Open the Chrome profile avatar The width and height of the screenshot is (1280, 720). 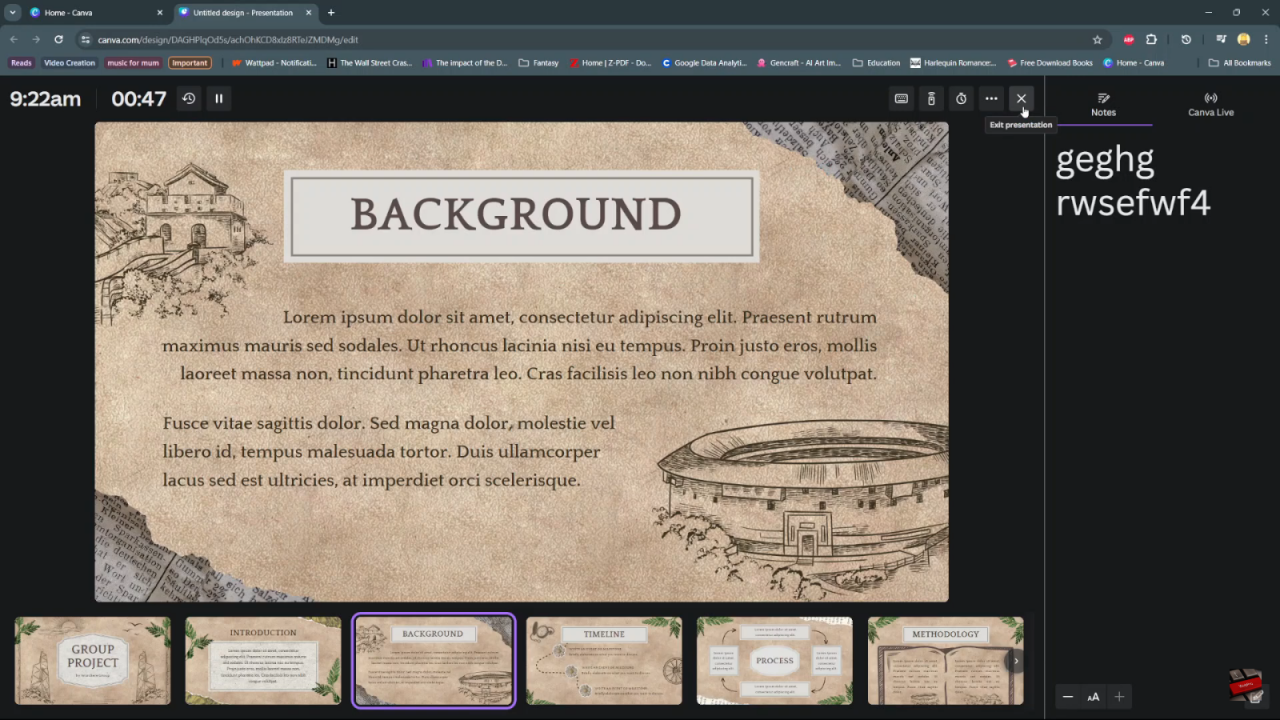(1243, 39)
